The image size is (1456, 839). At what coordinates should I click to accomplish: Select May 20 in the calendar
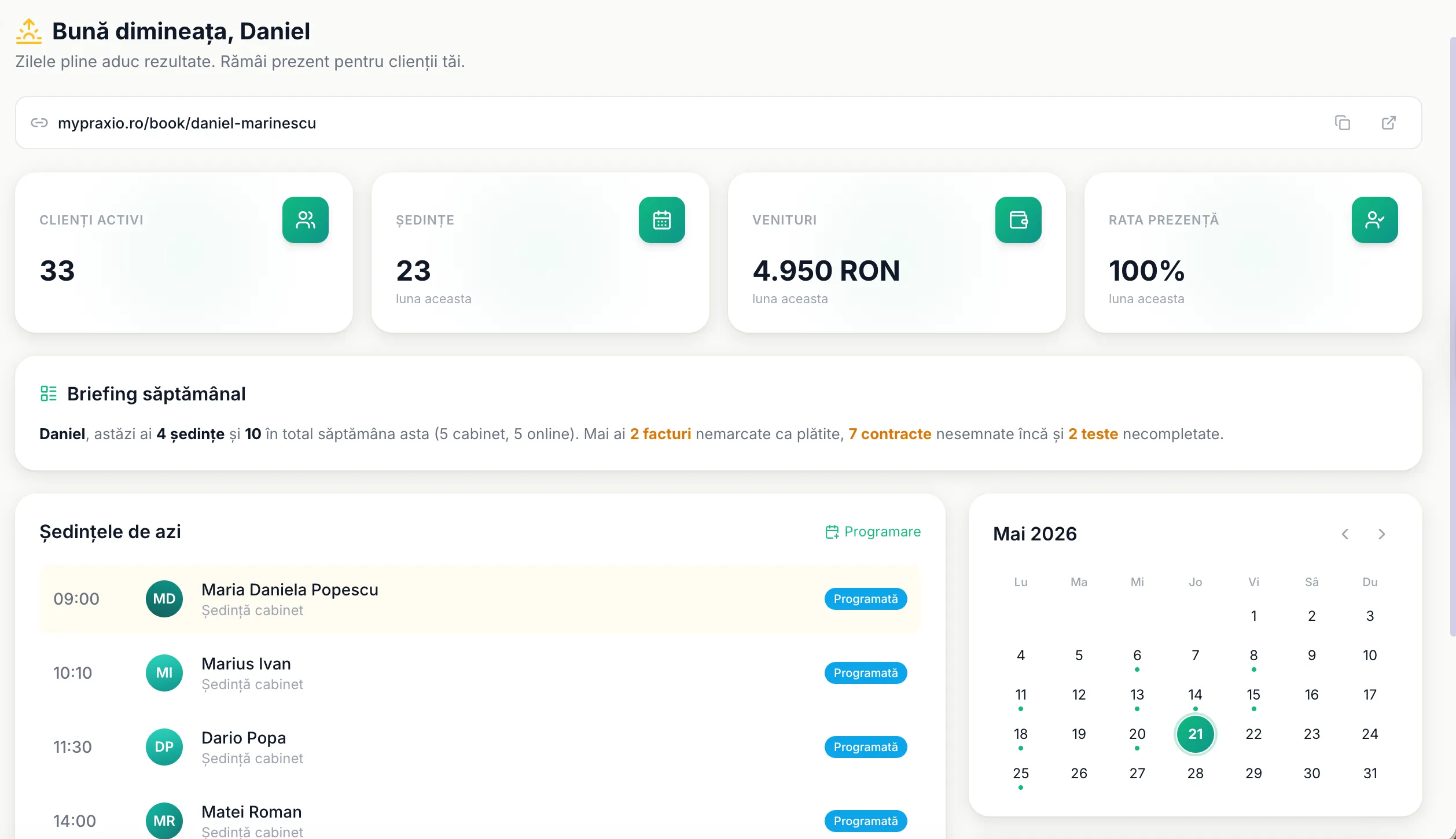pyautogui.click(x=1137, y=734)
